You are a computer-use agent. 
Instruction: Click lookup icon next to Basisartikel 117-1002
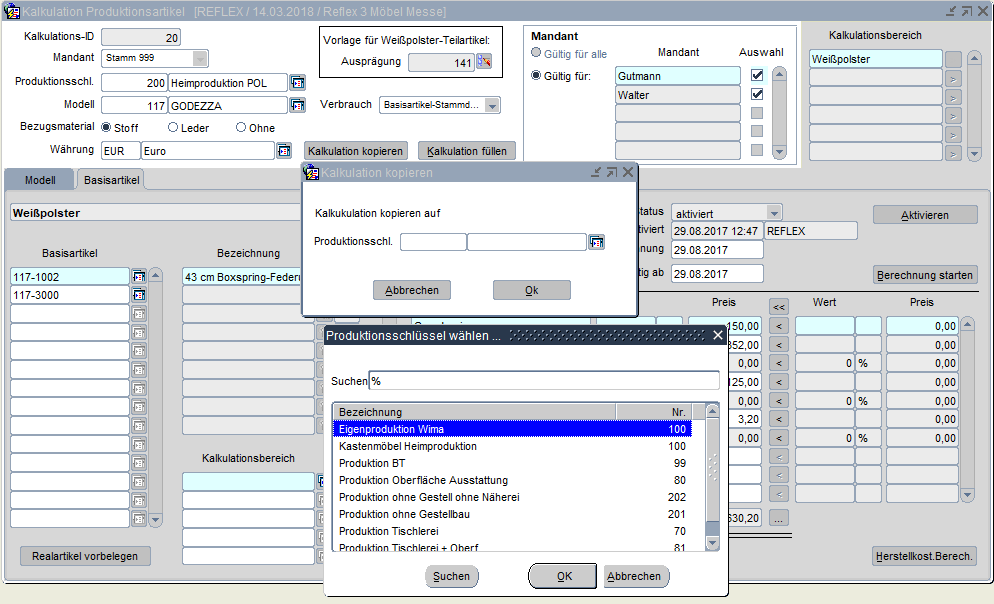(x=139, y=276)
